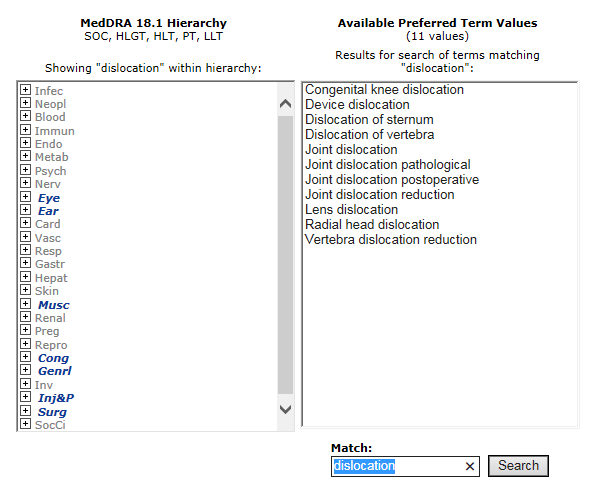Viewport: 601px width, 489px height.
Task: Select Lens dislocation term
Action: [x=351, y=210]
